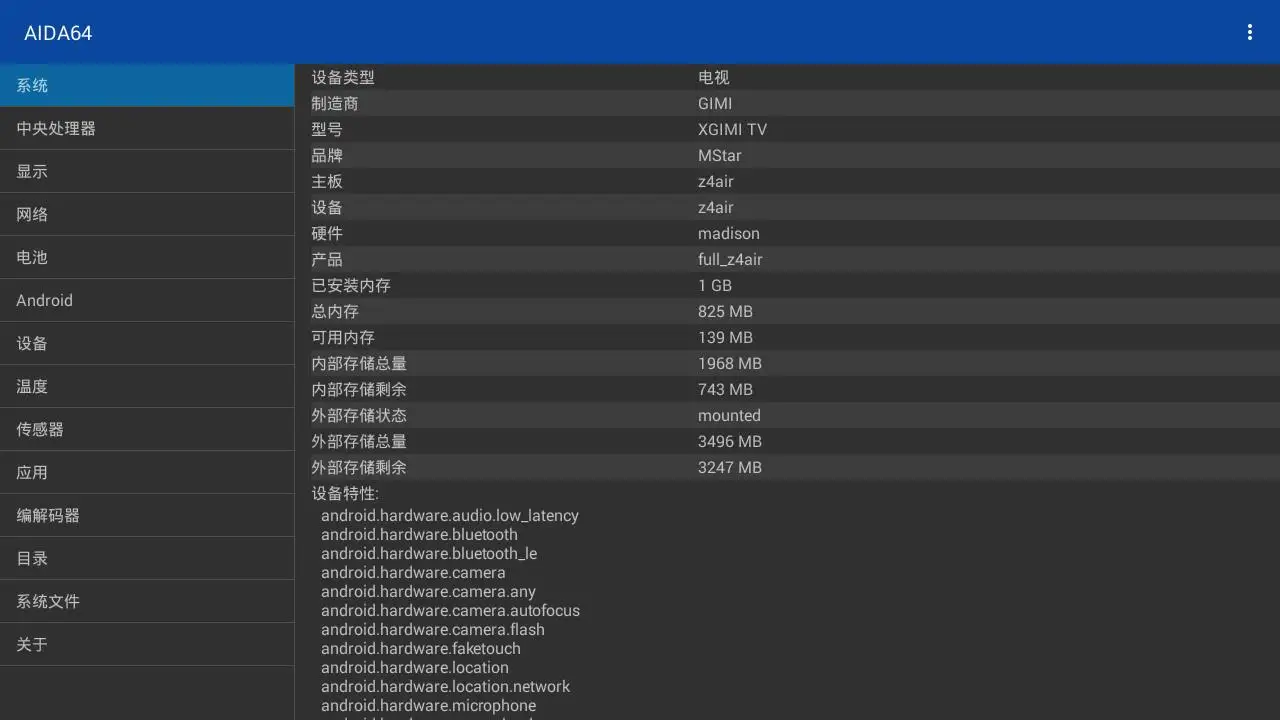The image size is (1280, 720).
Task: Click the AIDA64 app title
Action: tap(58, 33)
